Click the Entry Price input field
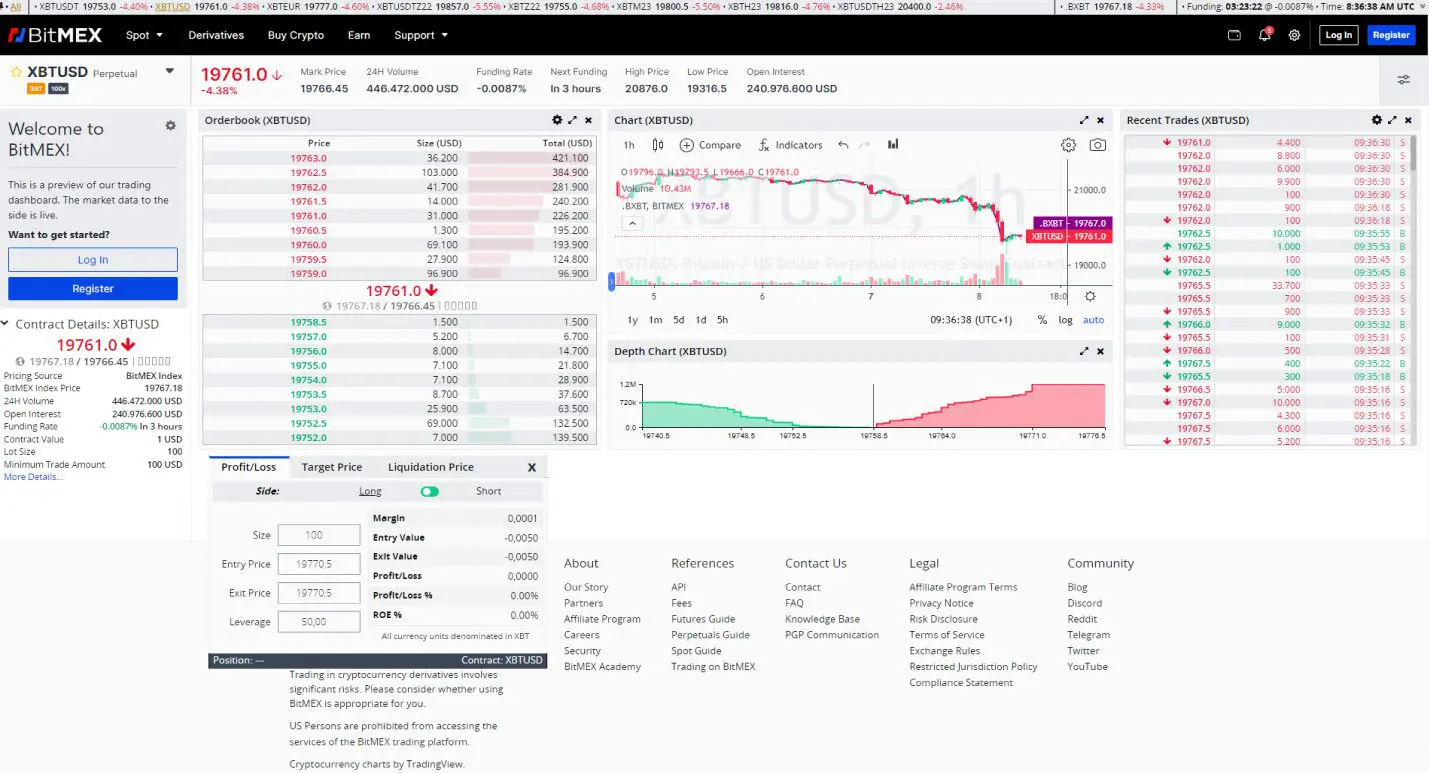Image resolution: width=1429 pixels, height=773 pixels. 319,564
